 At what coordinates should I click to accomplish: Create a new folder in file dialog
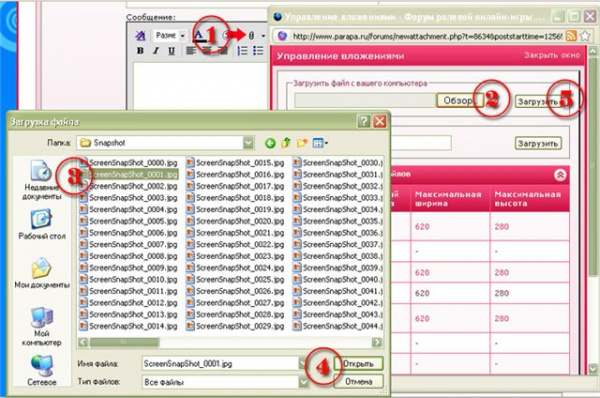302,143
